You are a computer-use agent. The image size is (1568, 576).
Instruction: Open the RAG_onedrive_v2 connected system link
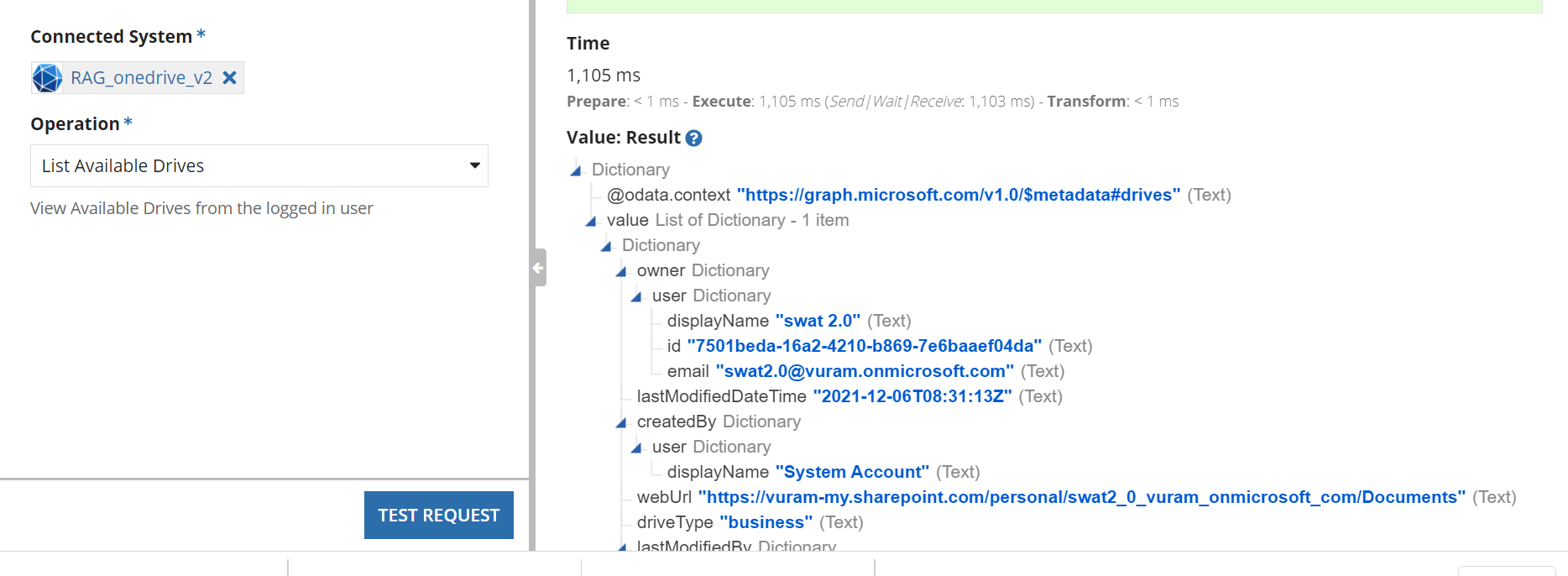coord(141,78)
